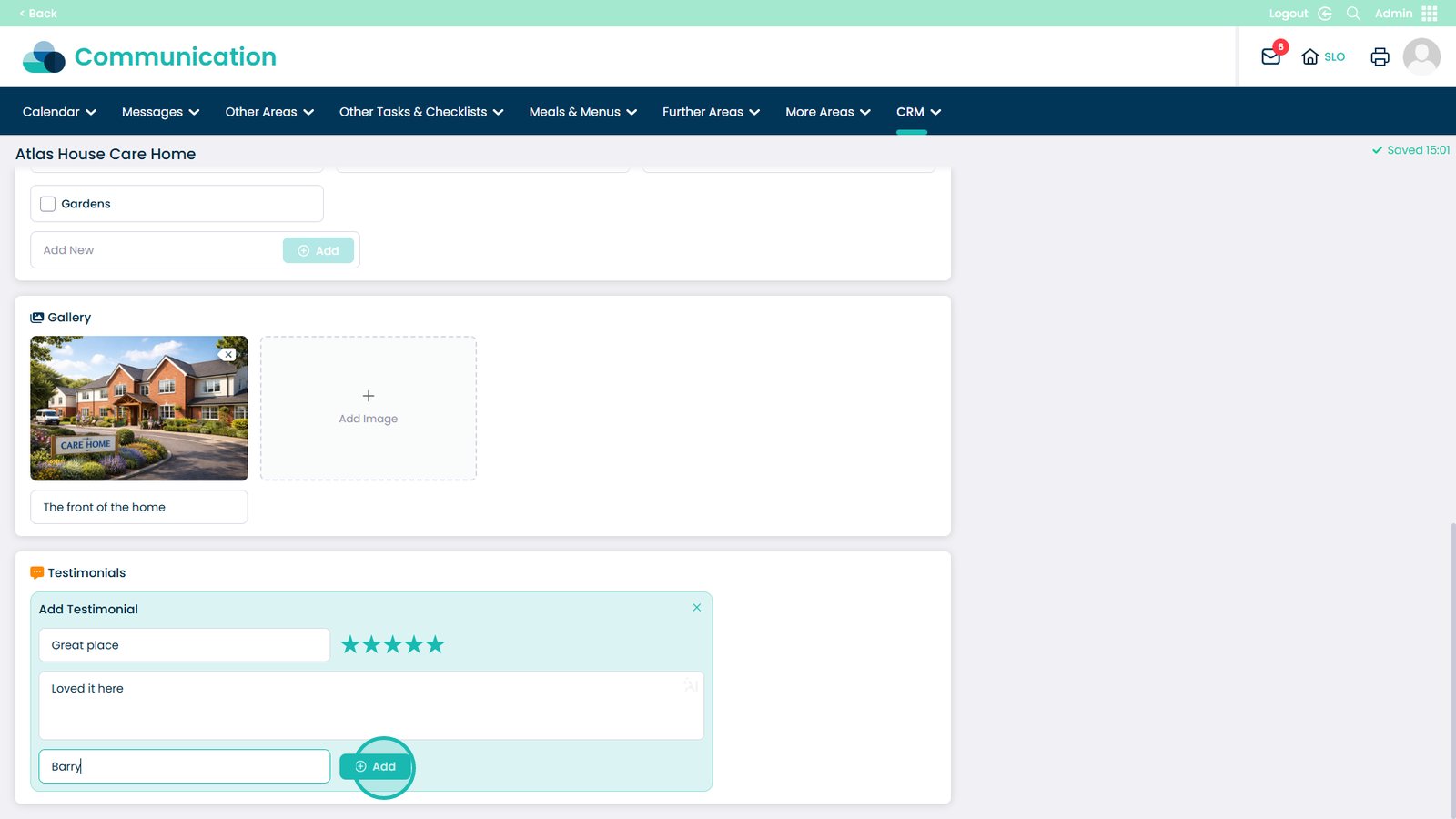Set rating to the third star
The image size is (1456, 819).
point(392,645)
